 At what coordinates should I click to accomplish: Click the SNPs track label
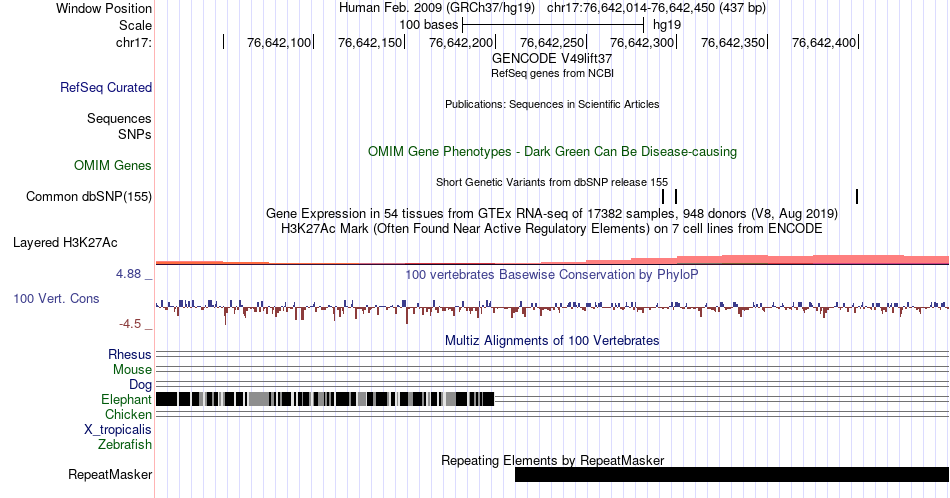click(x=135, y=134)
